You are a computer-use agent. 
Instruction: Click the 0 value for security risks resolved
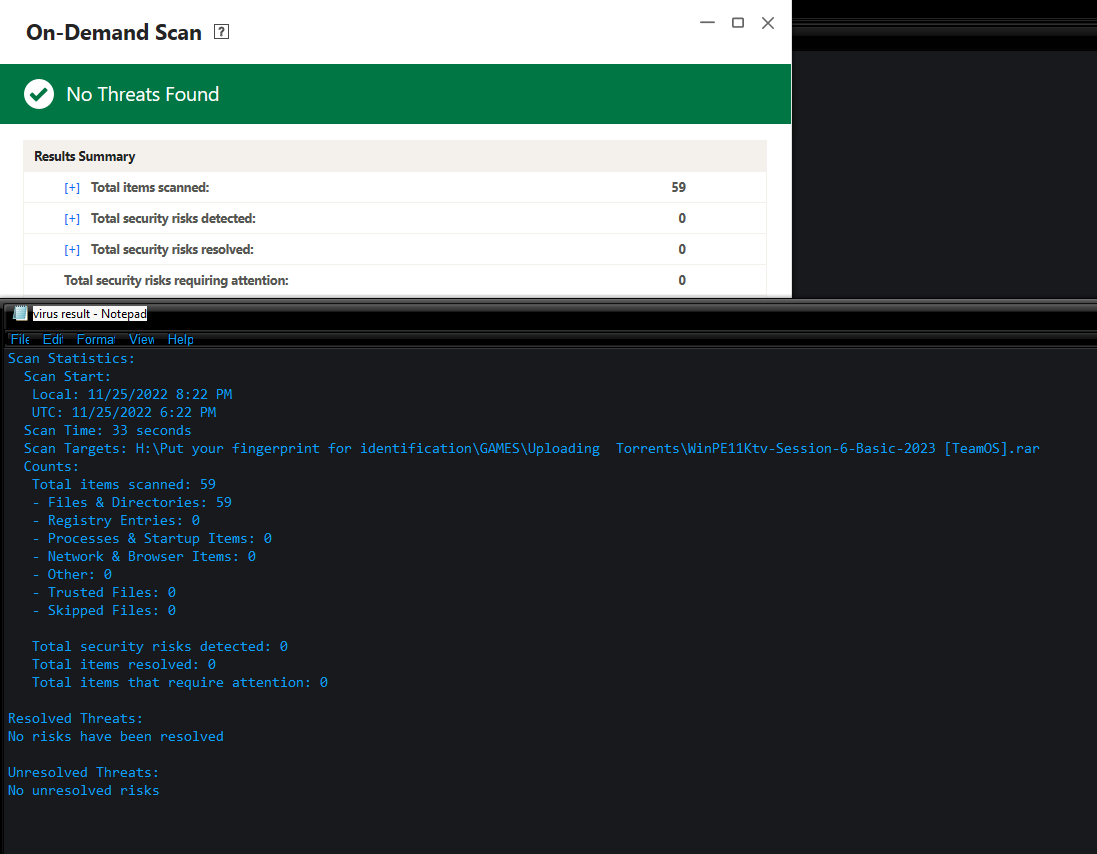coord(682,249)
